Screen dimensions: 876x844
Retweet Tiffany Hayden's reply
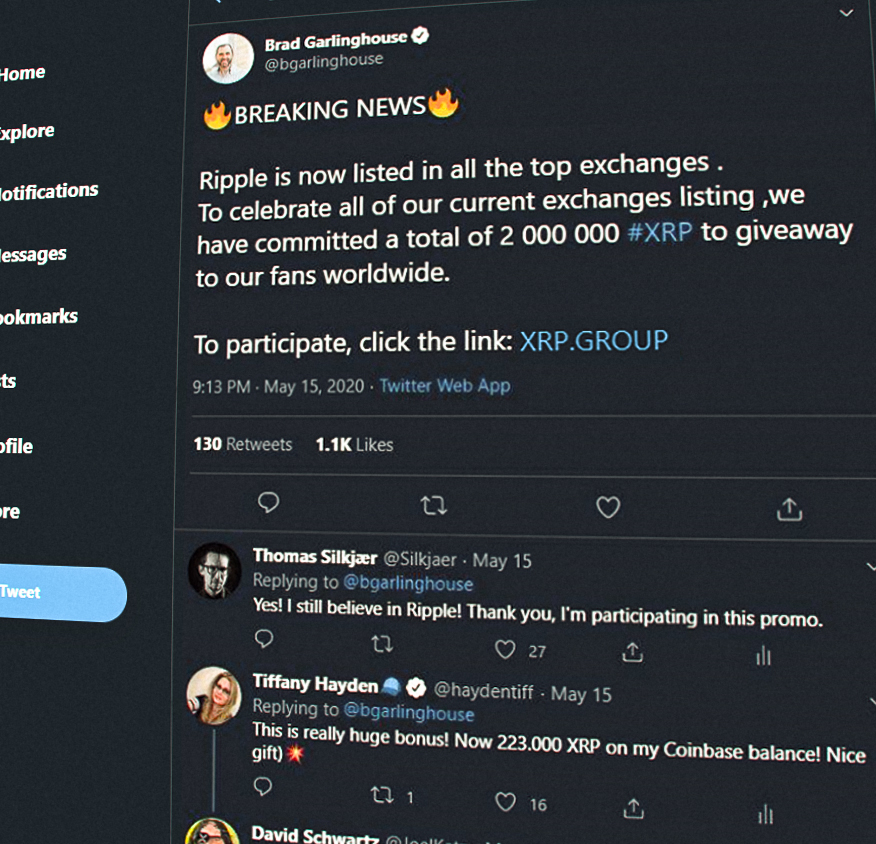pyautogui.click(x=382, y=794)
